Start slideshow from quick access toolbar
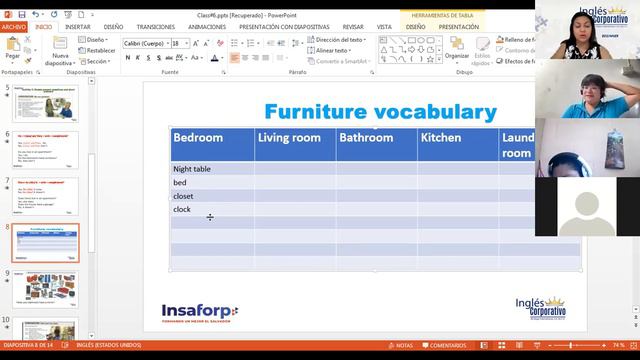 click(x=68, y=15)
